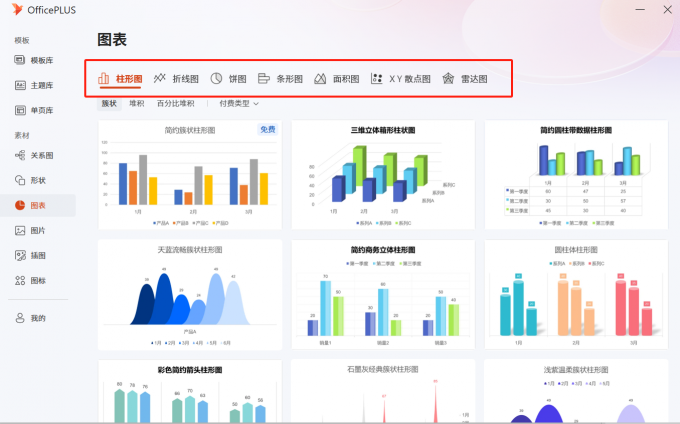Open the 圆柱体柱形图 template
The height and width of the screenshot is (424, 680).
tap(576, 295)
